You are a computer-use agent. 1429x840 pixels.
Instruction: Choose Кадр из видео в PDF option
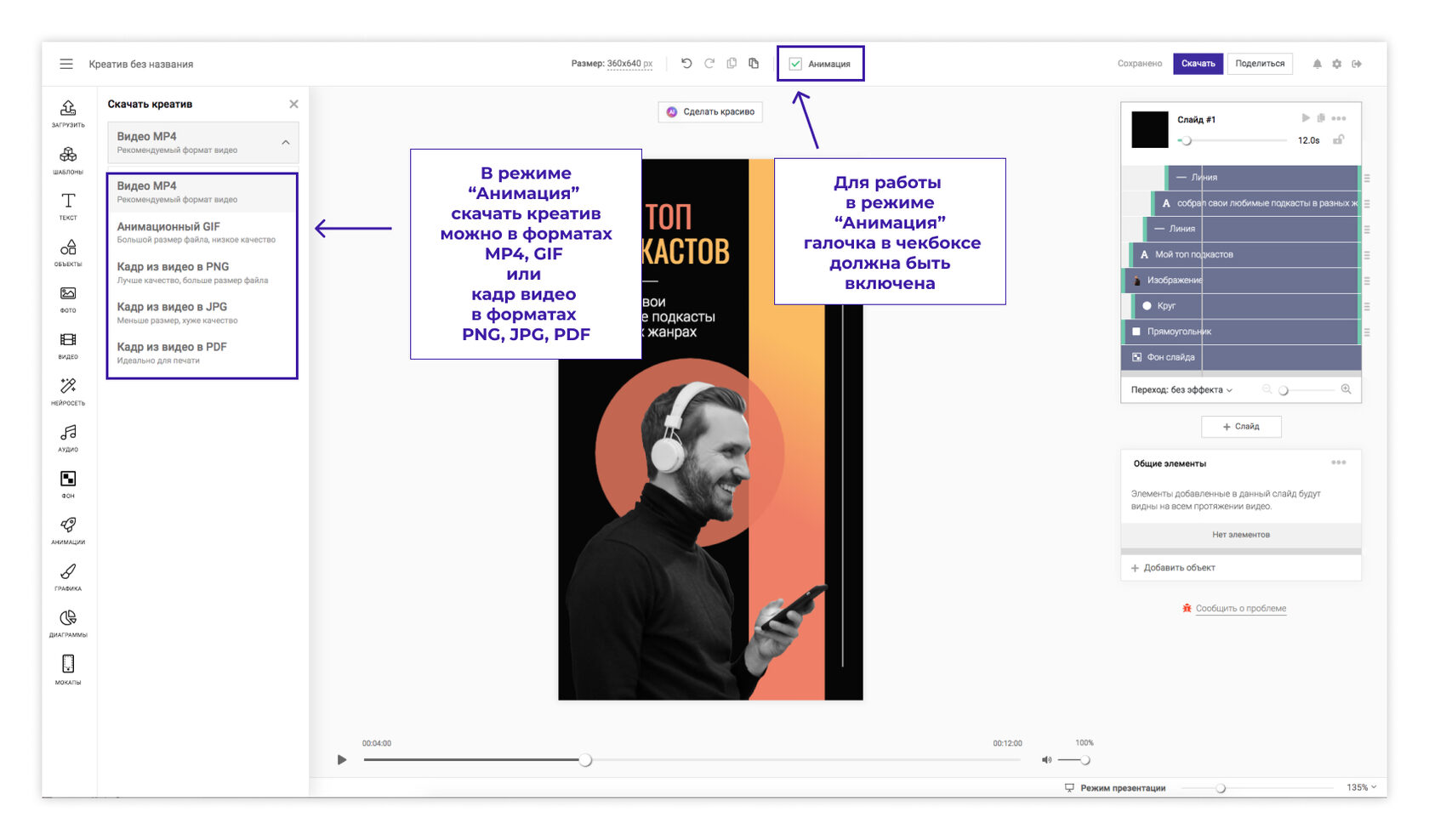click(202, 353)
